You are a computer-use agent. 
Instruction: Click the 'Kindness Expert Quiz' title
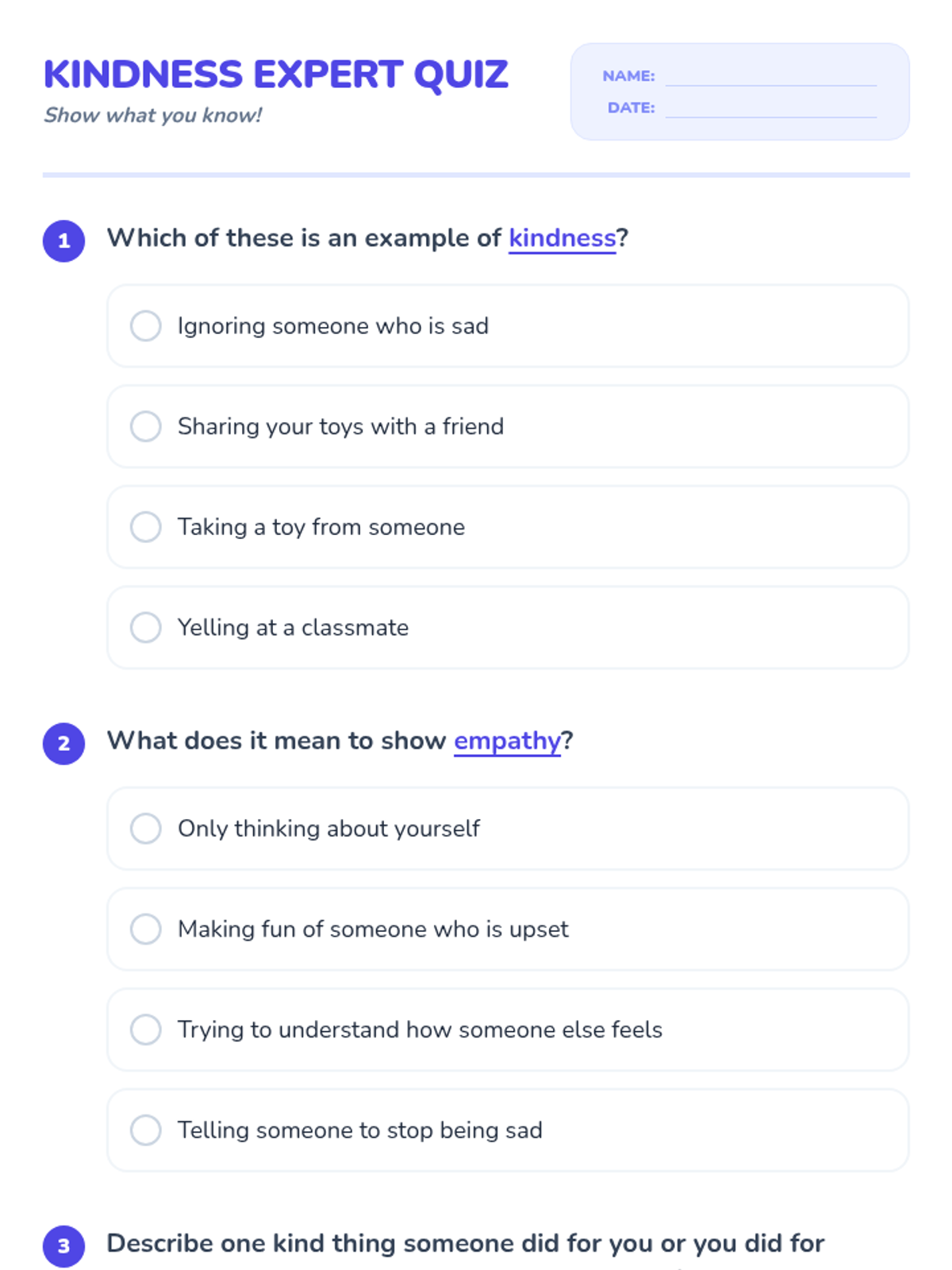point(275,75)
